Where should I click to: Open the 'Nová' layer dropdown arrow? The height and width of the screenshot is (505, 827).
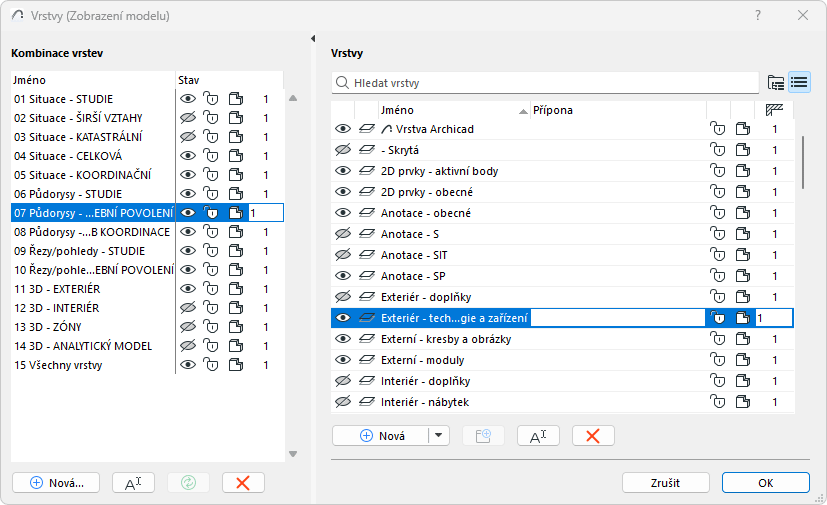tap(440, 435)
